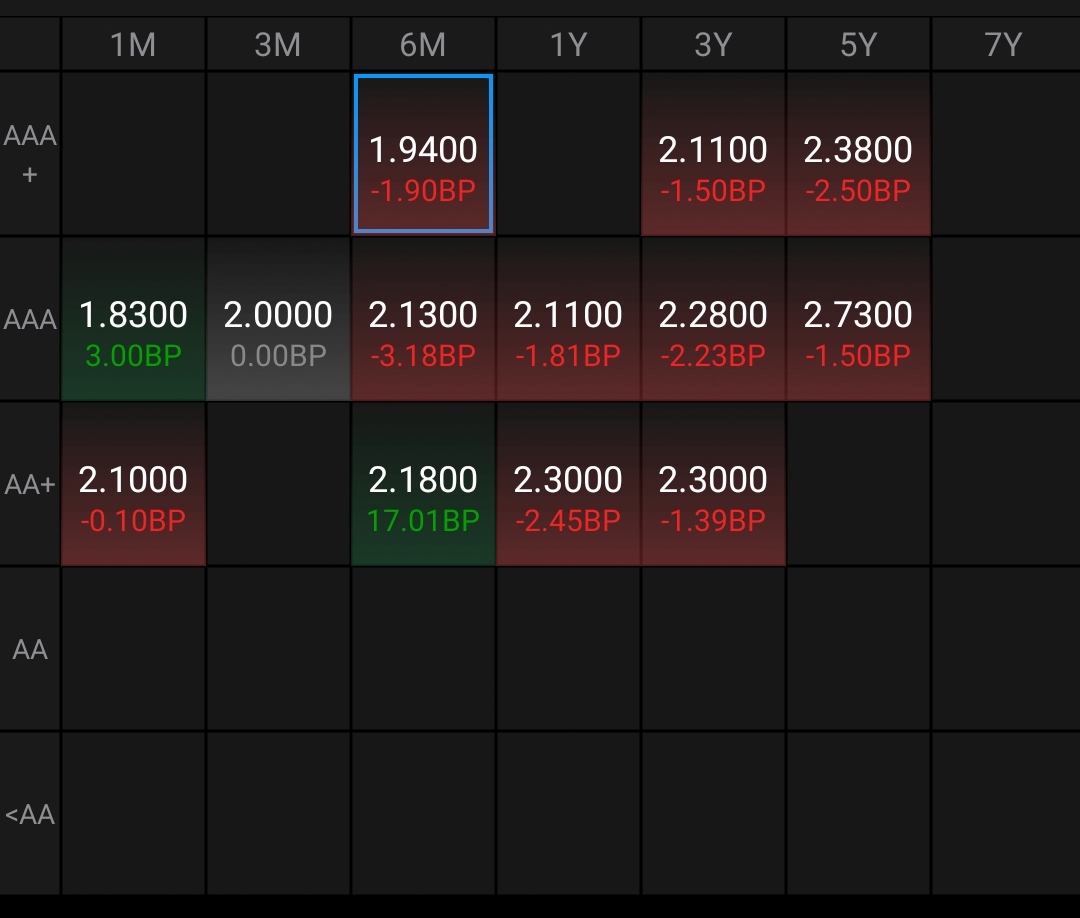Click the AA+ 3Y cell with -1.39BP
1080x918 pixels.
[x=713, y=485]
